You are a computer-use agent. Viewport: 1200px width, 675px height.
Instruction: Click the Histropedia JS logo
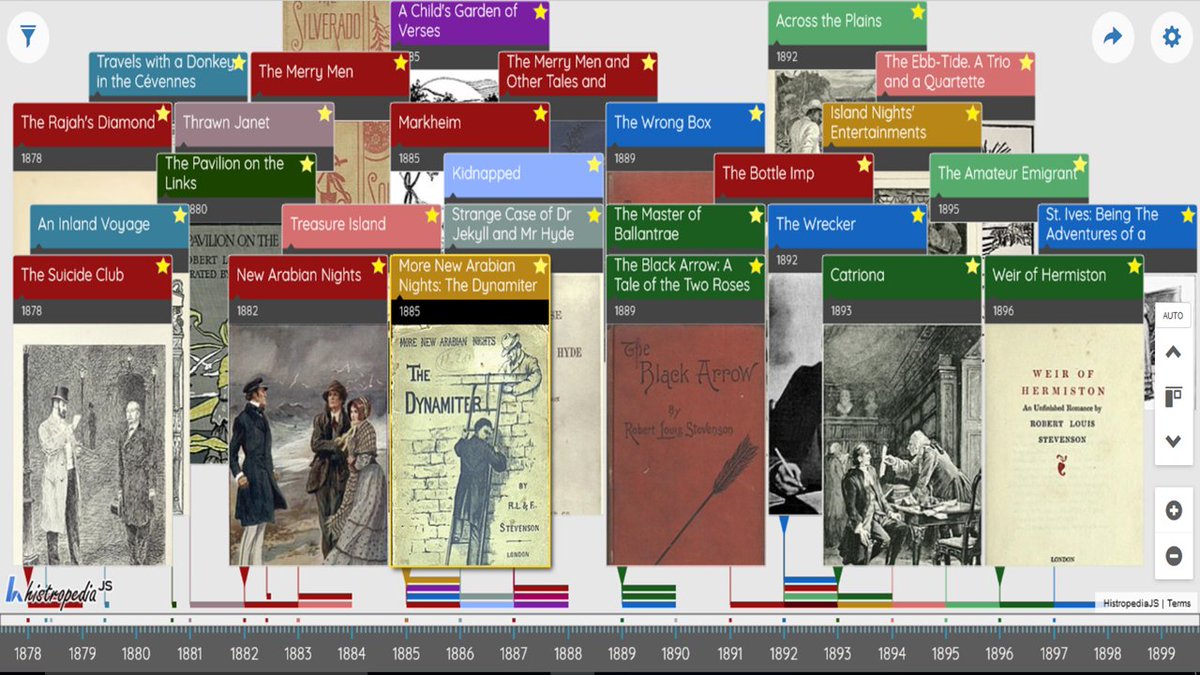point(59,592)
